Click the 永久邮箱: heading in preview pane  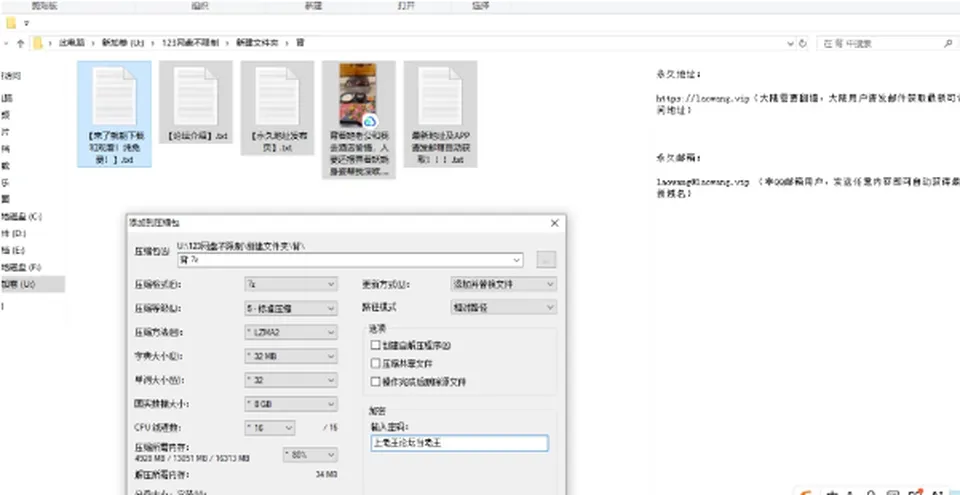click(678, 157)
